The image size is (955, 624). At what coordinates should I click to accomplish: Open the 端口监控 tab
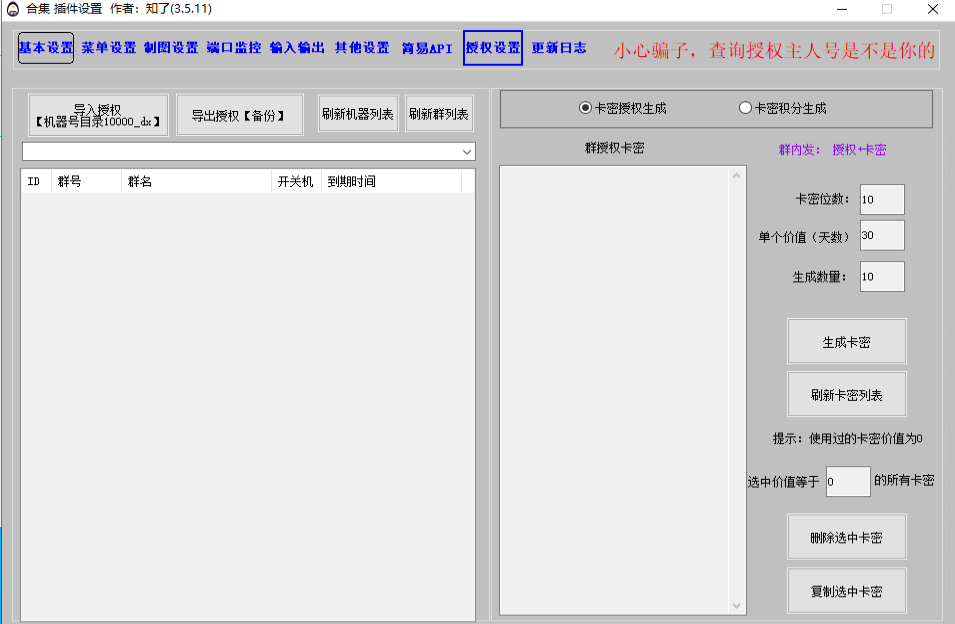(x=234, y=48)
